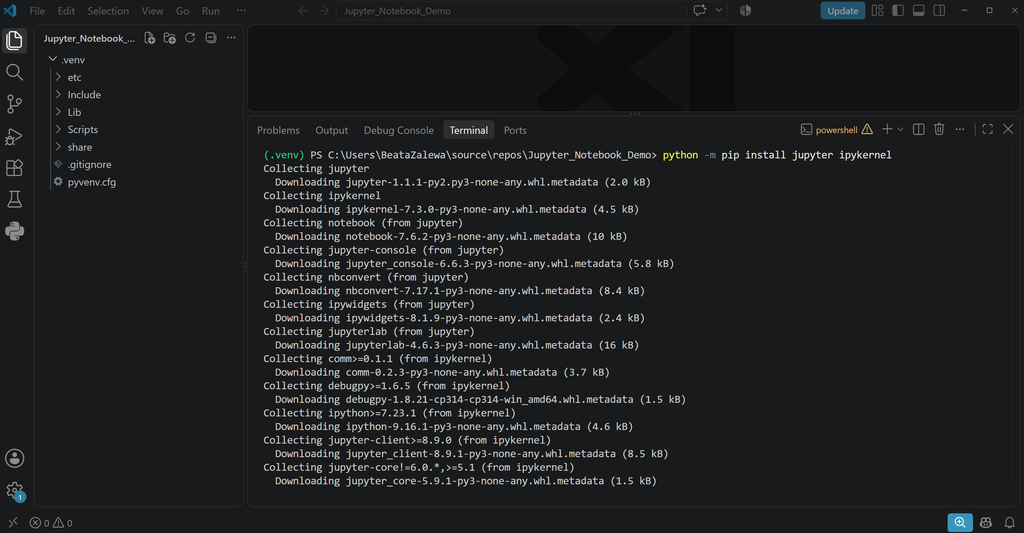
Task: Open the Testing flask icon
Action: (14, 199)
